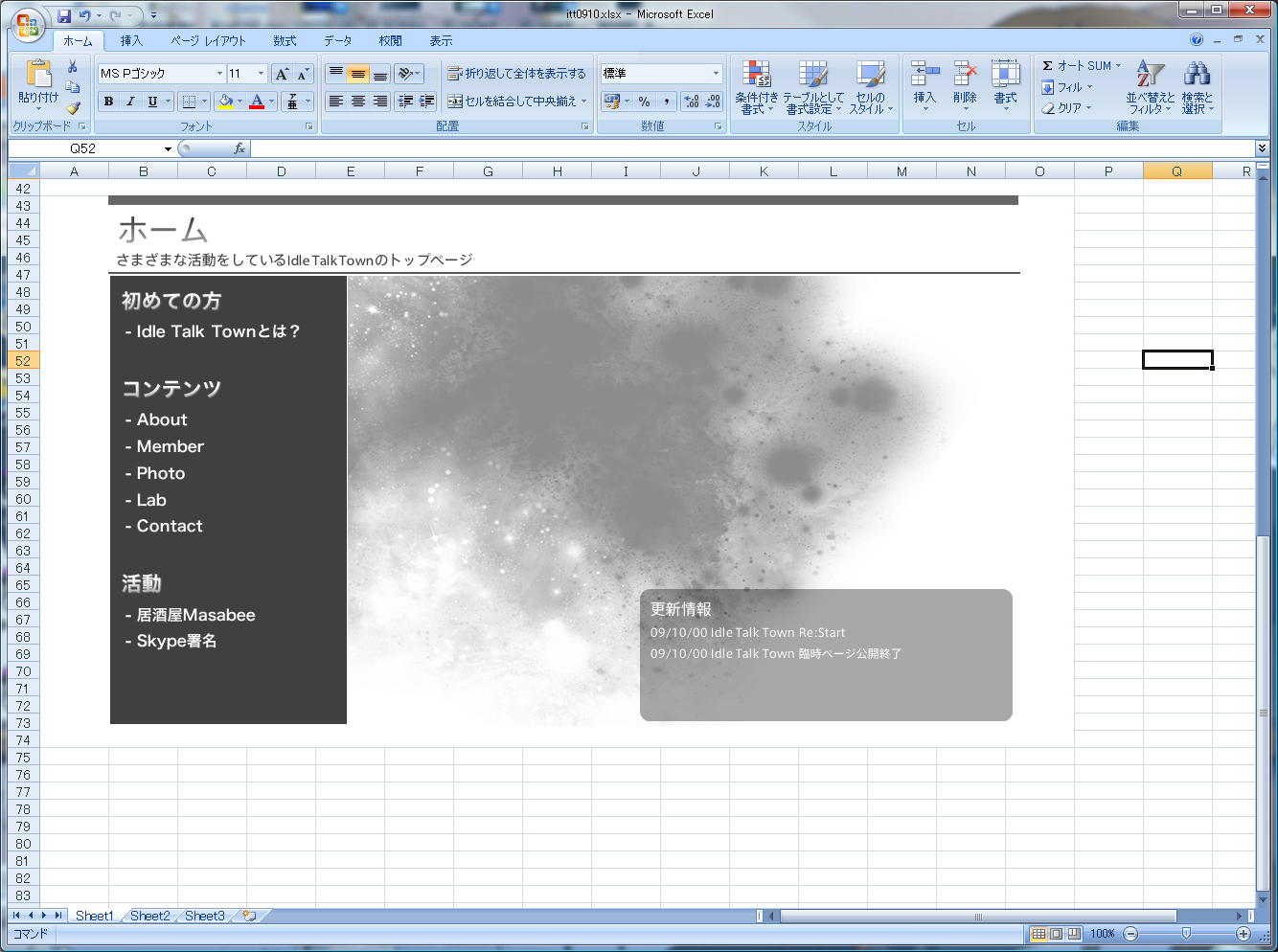Open the 校閲 ribbon tab
Image resolution: width=1278 pixels, height=952 pixels.
click(390, 41)
